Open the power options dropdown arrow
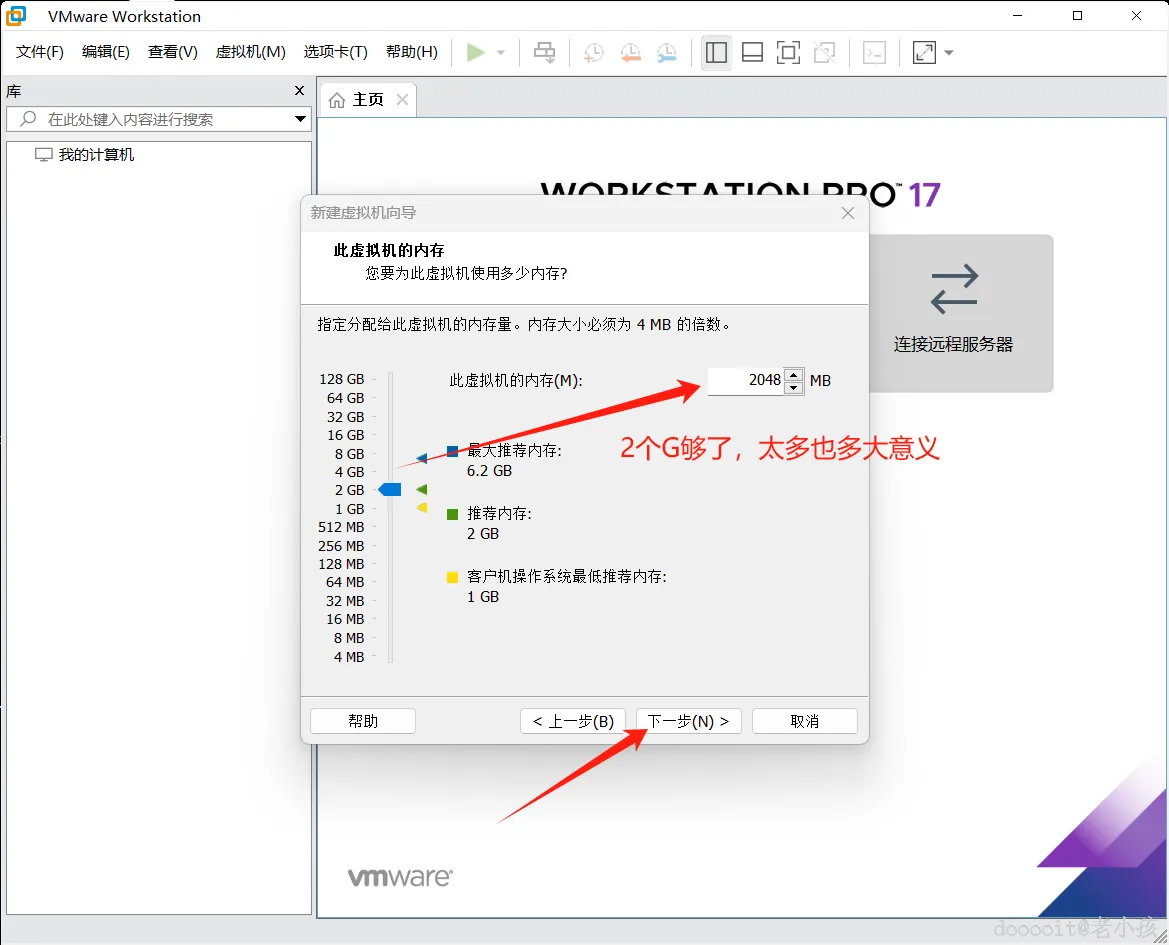1169x945 pixels. [501, 53]
